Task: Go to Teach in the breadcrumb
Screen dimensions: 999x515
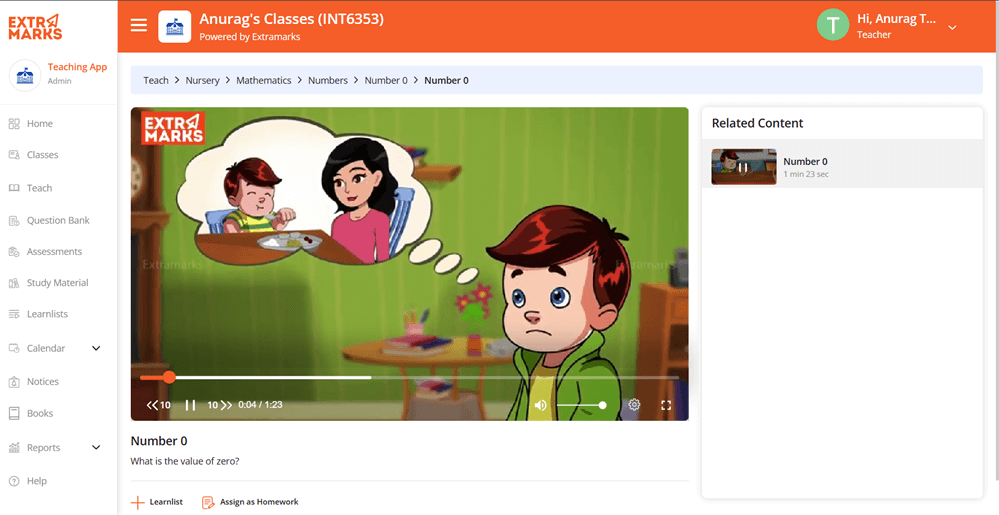Action: tap(156, 80)
